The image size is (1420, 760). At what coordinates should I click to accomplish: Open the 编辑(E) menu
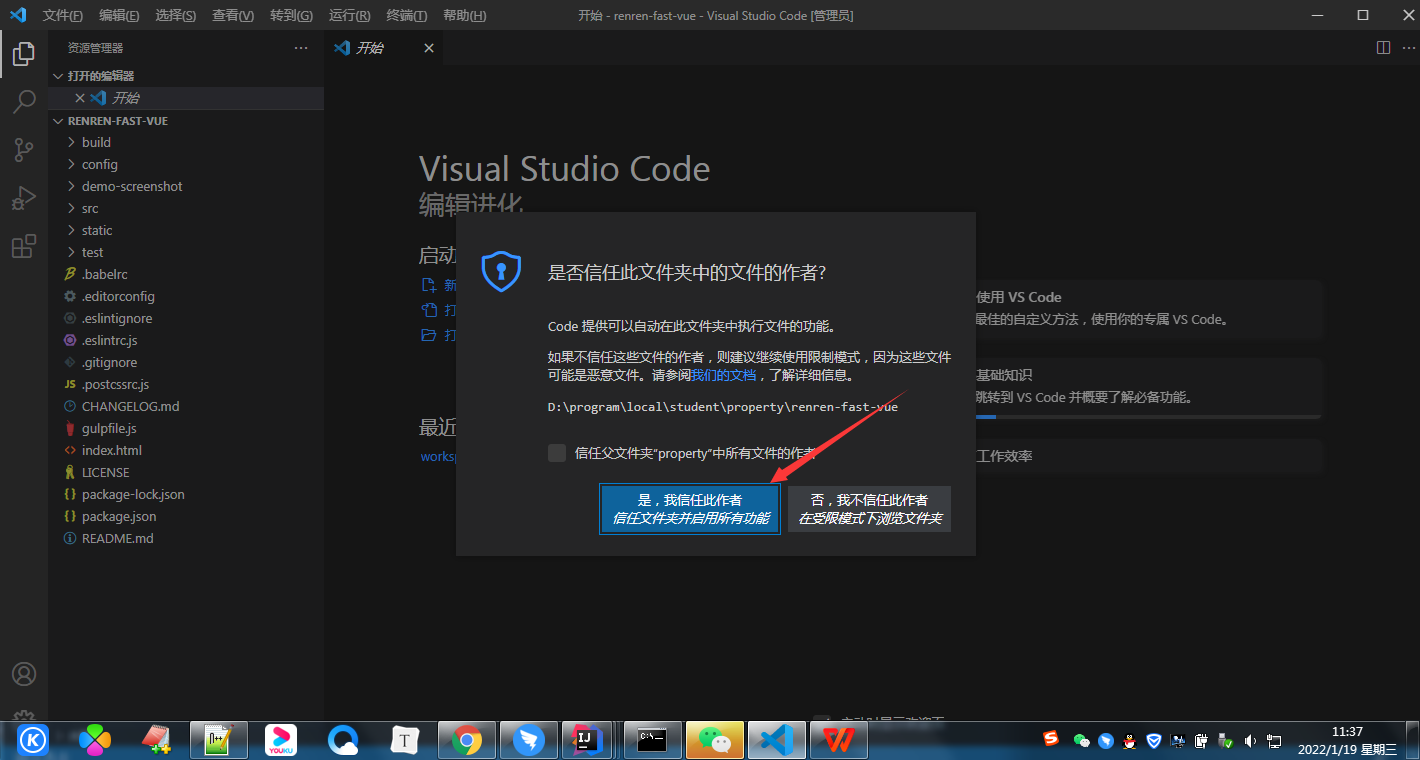click(x=120, y=16)
